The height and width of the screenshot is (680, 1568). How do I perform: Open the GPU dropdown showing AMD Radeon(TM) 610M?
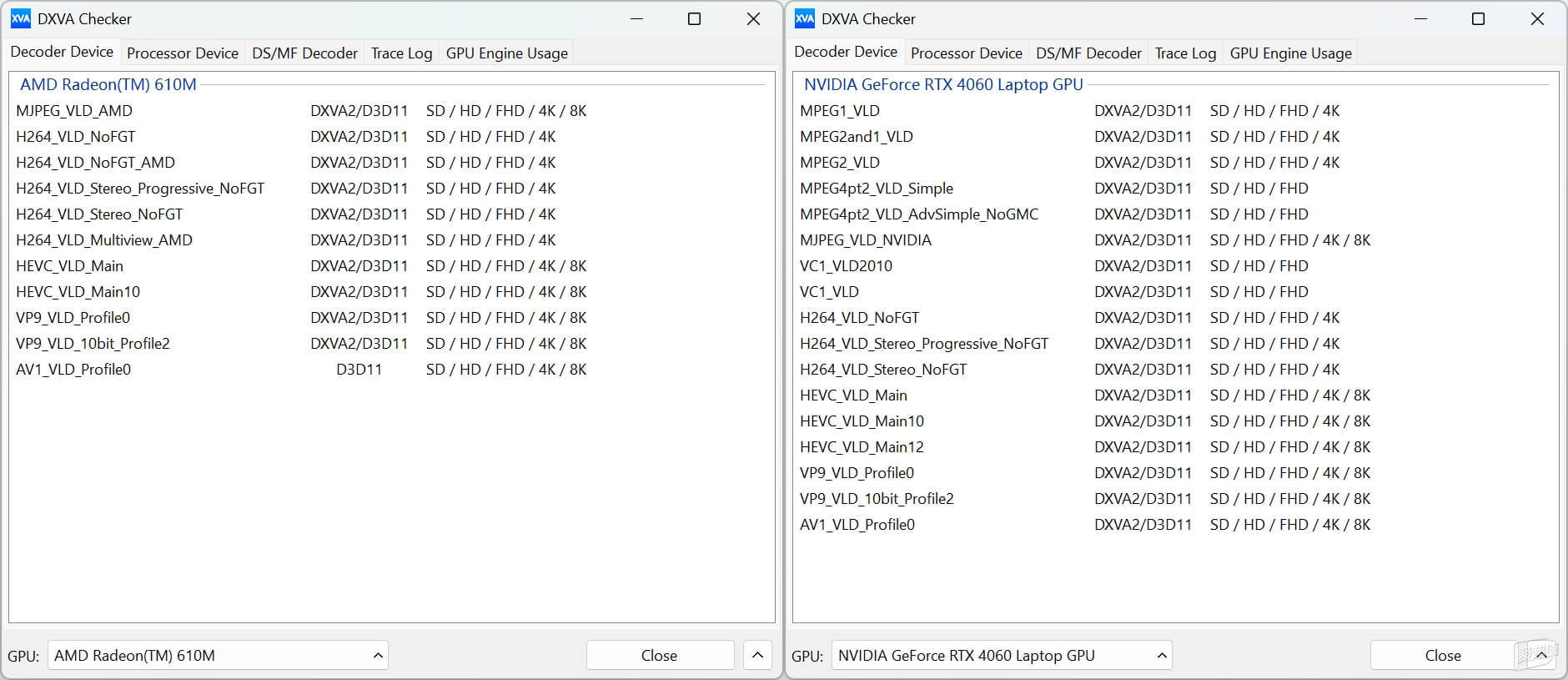tap(218, 655)
